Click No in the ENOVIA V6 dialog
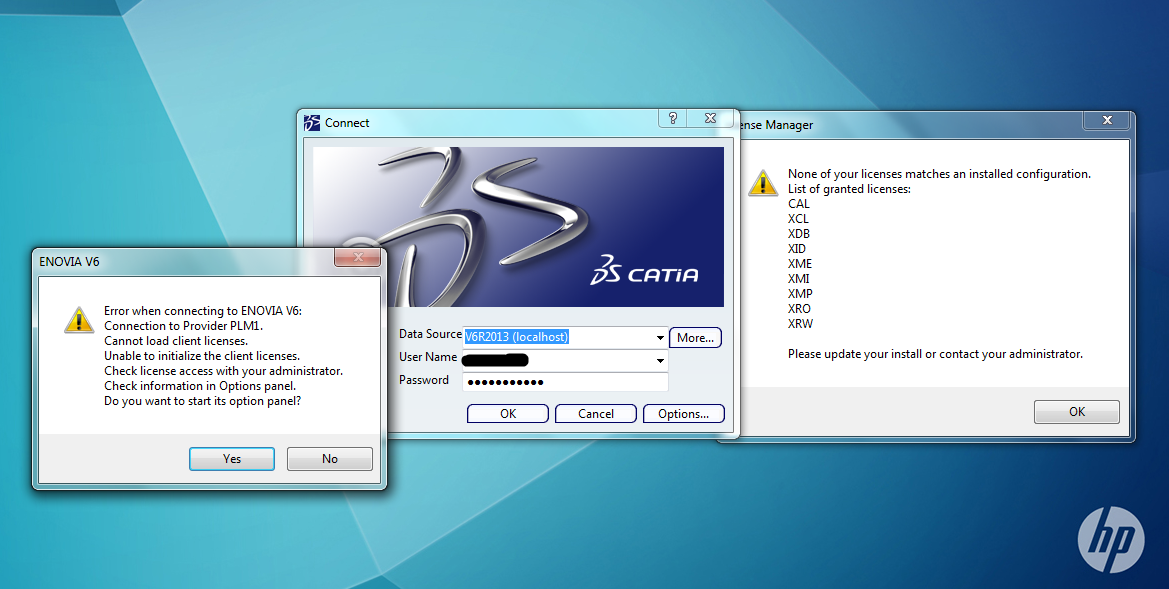 [x=330, y=459]
